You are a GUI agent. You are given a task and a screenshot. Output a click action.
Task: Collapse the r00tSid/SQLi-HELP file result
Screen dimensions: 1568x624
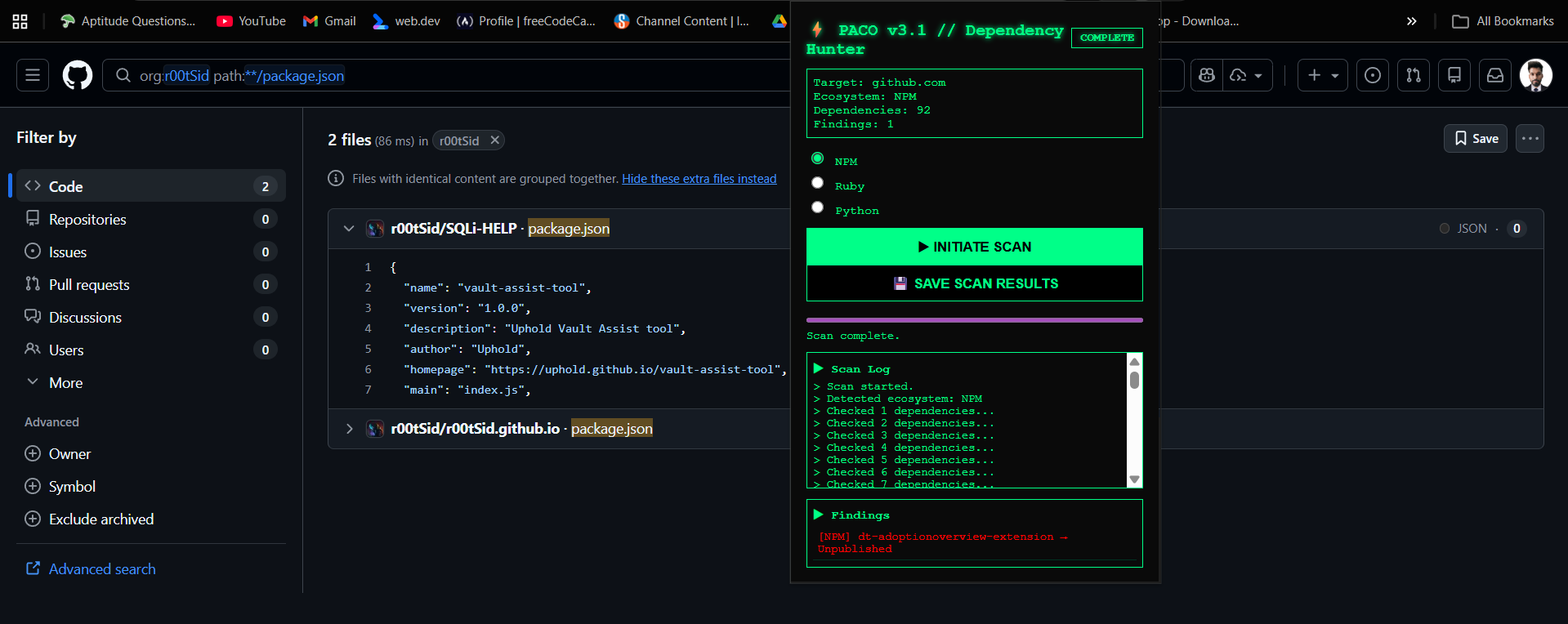pyautogui.click(x=349, y=229)
